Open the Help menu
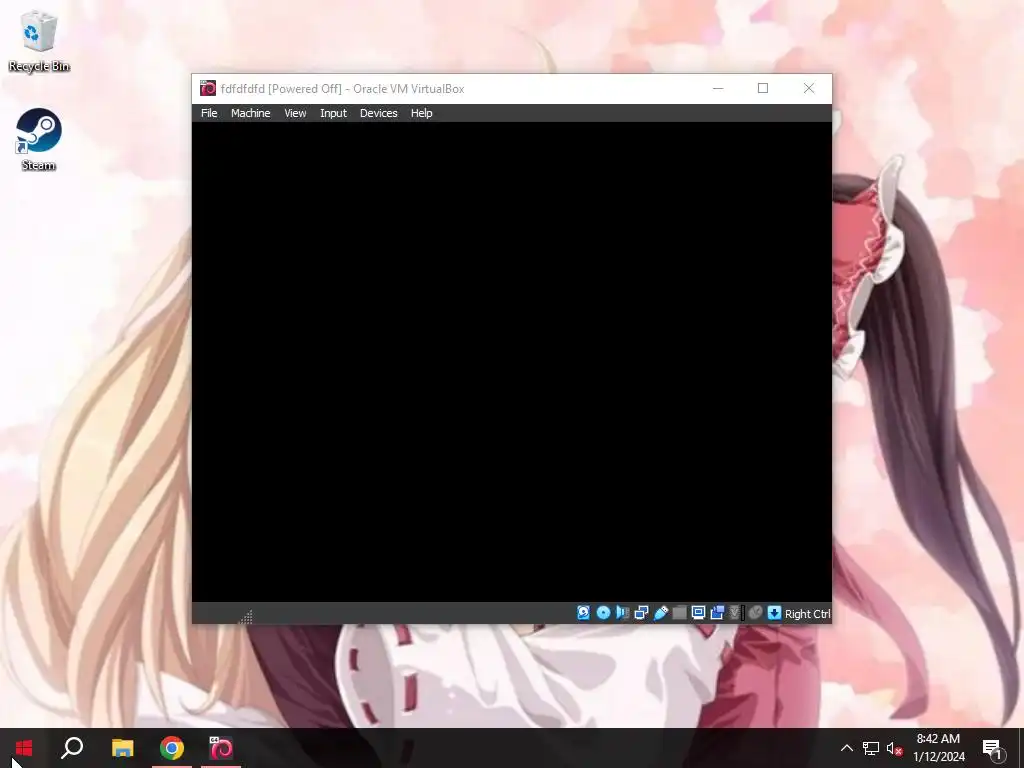The width and height of the screenshot is (1024, 768). click(x=421, y=113)
